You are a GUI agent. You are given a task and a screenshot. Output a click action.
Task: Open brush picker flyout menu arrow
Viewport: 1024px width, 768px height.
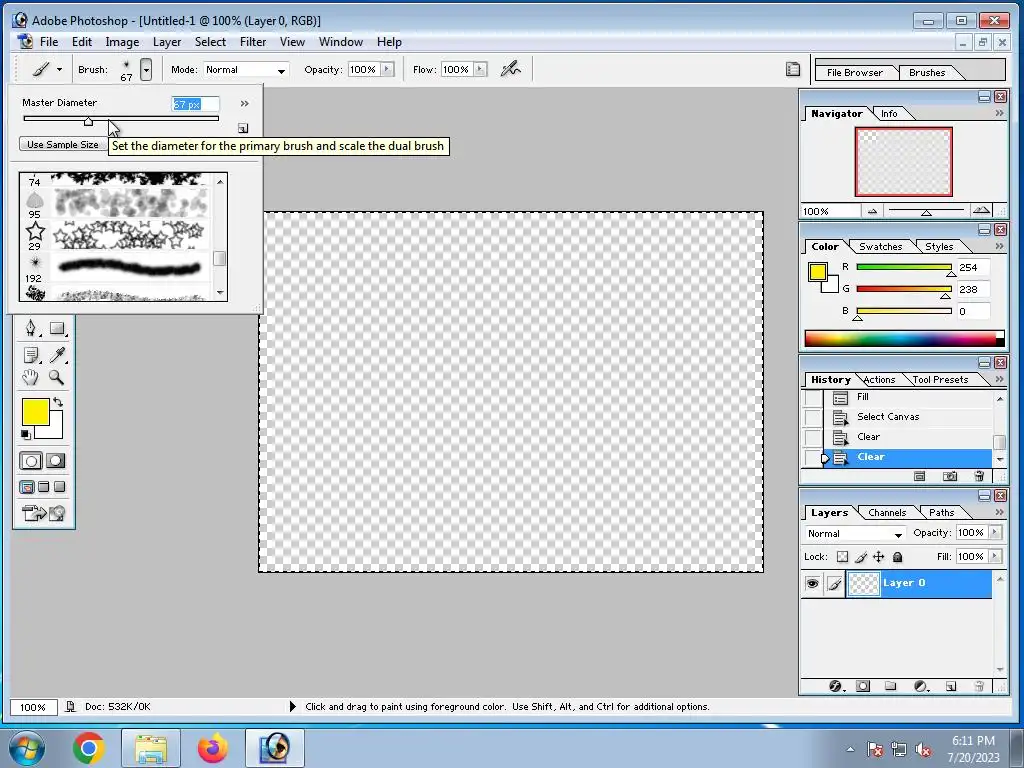244,103
